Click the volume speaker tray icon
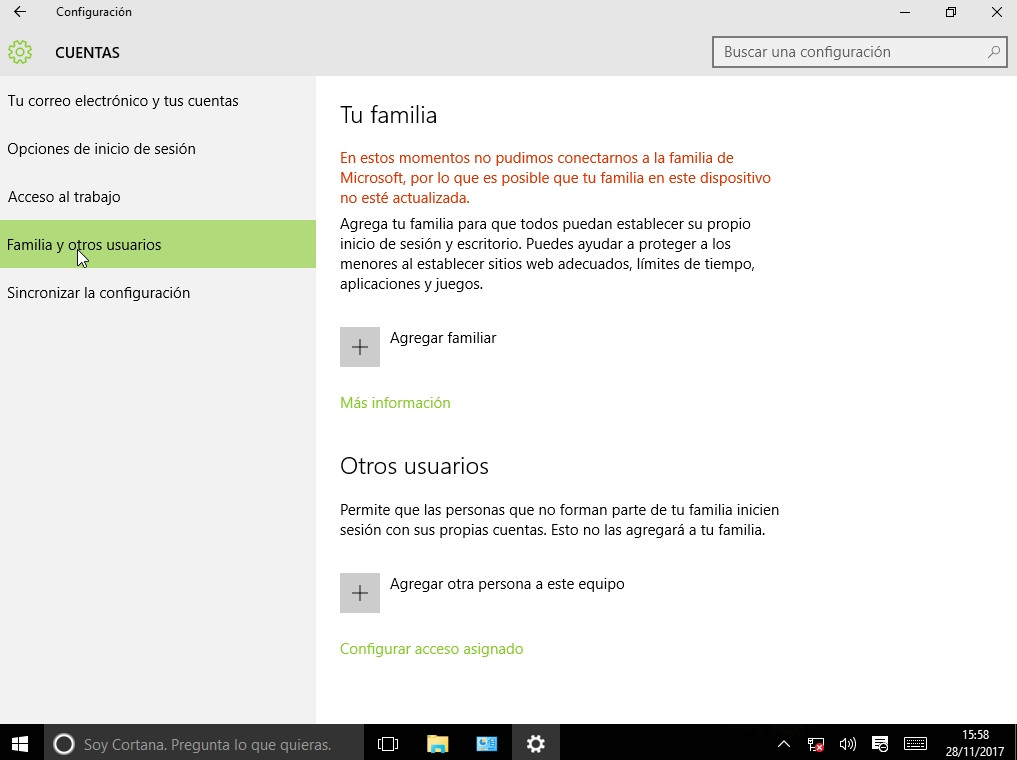Image resolution: width=1017 pixels, height=760 pixels. (848, 743)
